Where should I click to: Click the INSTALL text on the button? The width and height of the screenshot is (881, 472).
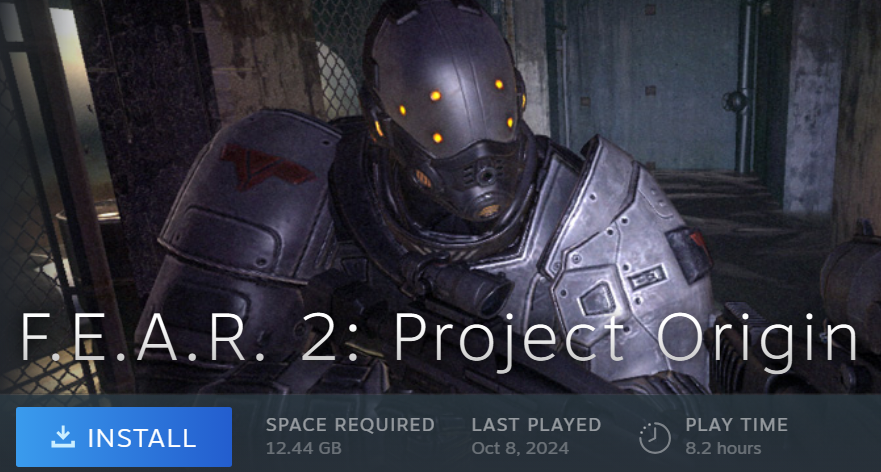[142, 438]
